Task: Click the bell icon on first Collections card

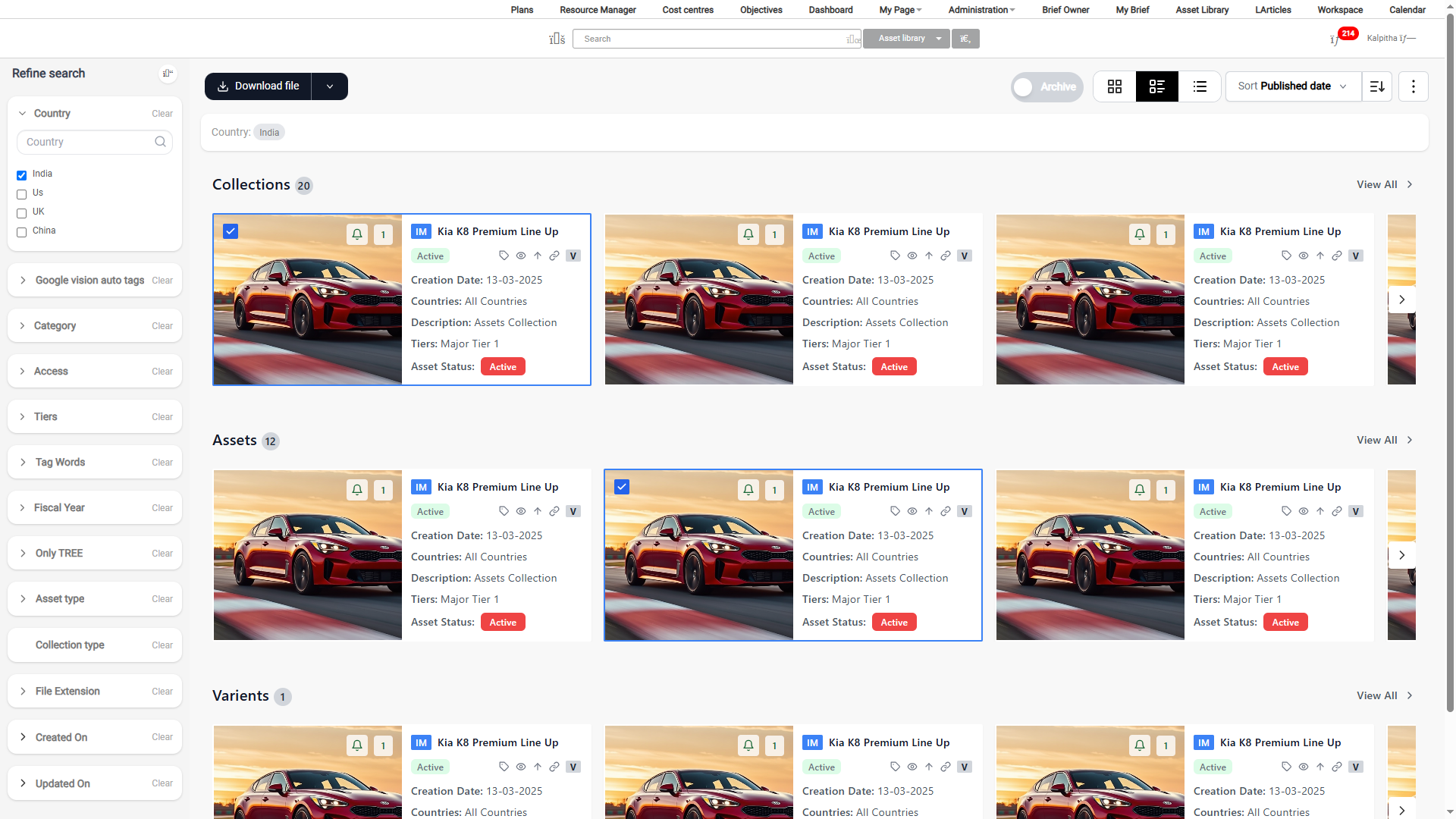Action: pos(357,234)
